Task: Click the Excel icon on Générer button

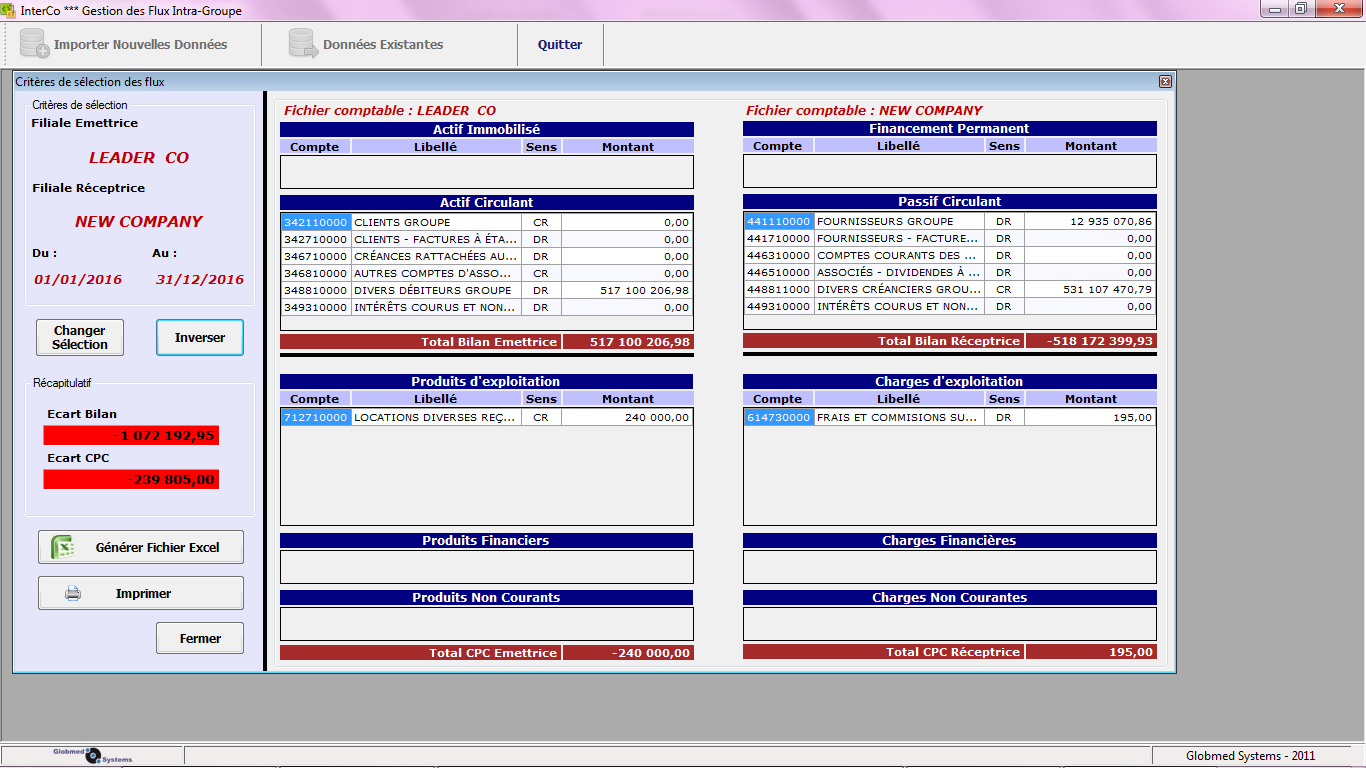Action: [x=63, y=547]
